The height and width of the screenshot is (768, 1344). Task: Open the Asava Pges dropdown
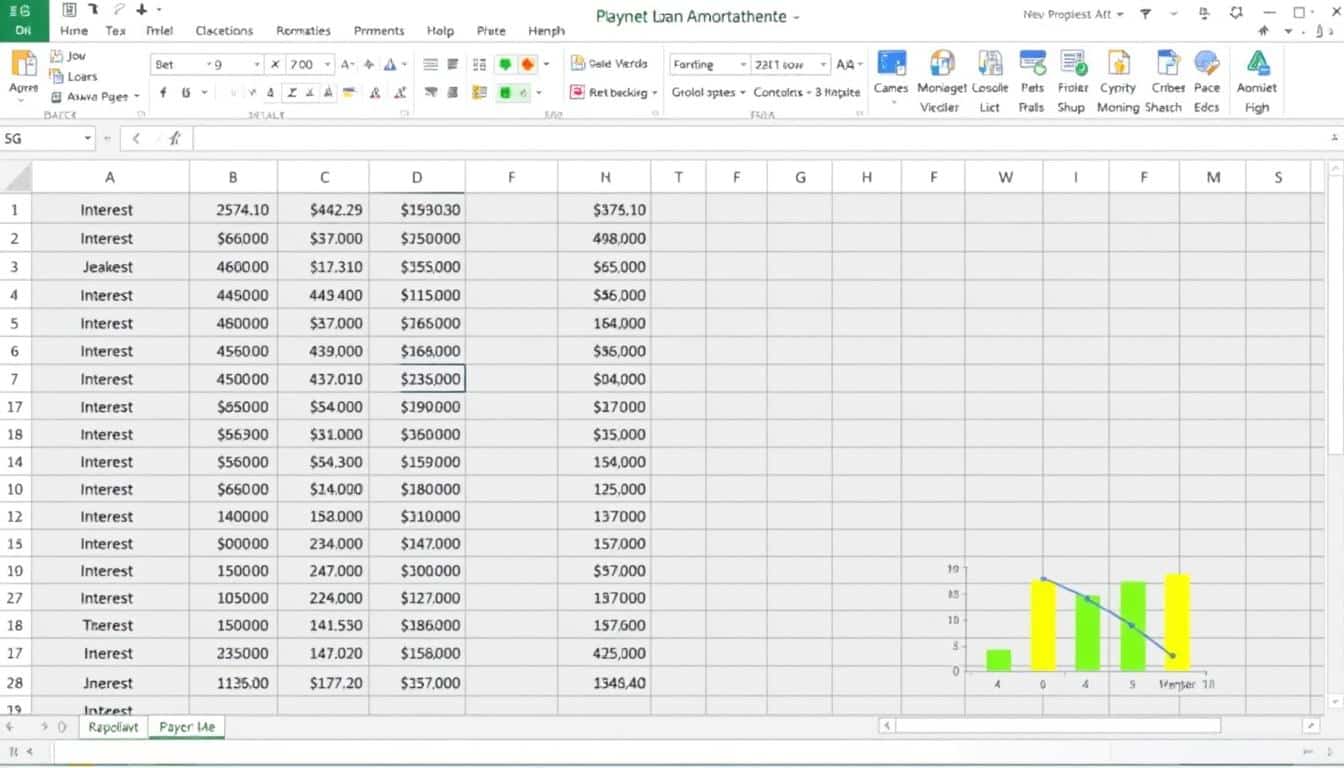pyautogui.click(x=136, y=96)
